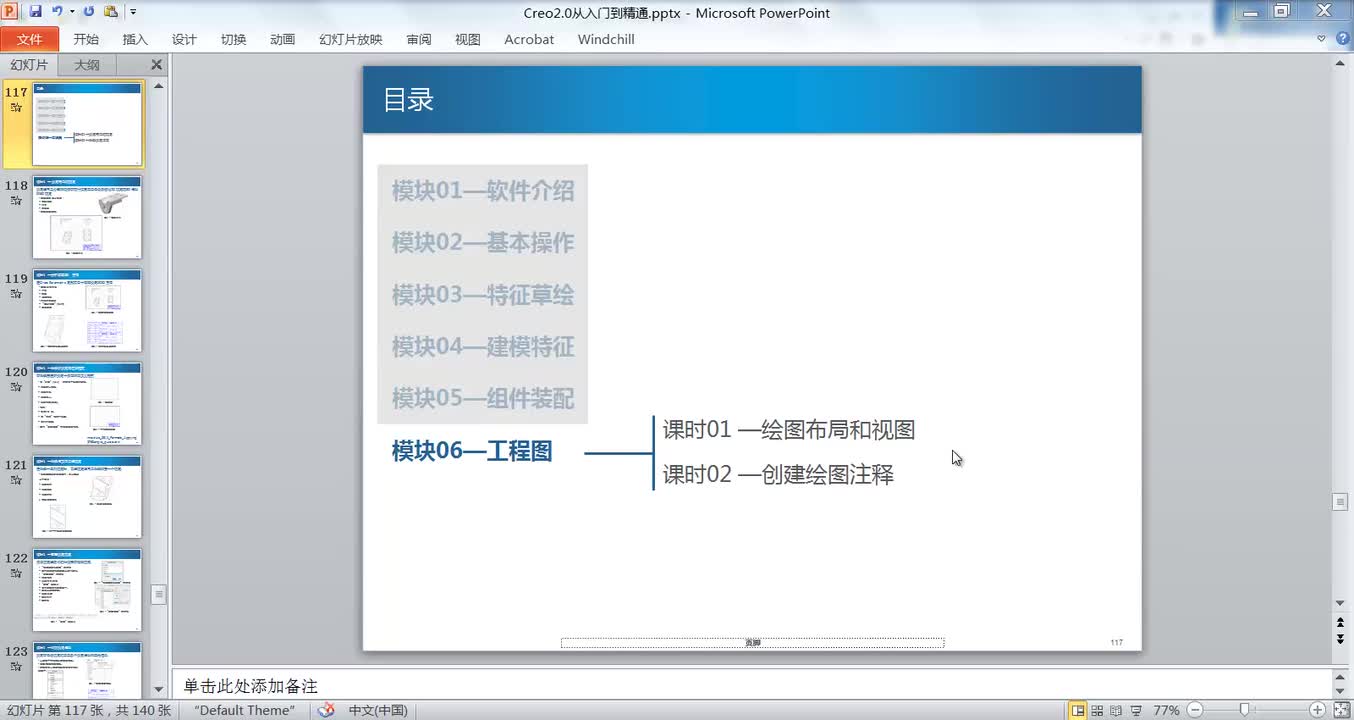Click animation star icon under slide 117
Viewport: 1354px width, 720px height.
click(x=16, y=108)
